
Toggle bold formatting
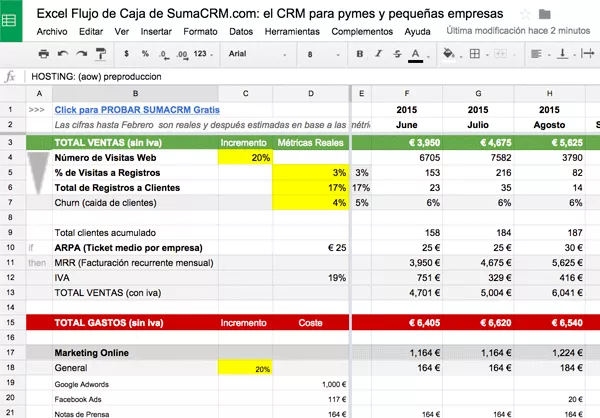359,54
